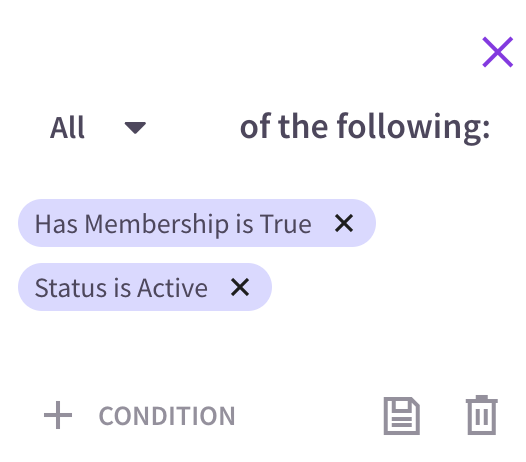Delete the filter with the trash icon

[482, 415]
